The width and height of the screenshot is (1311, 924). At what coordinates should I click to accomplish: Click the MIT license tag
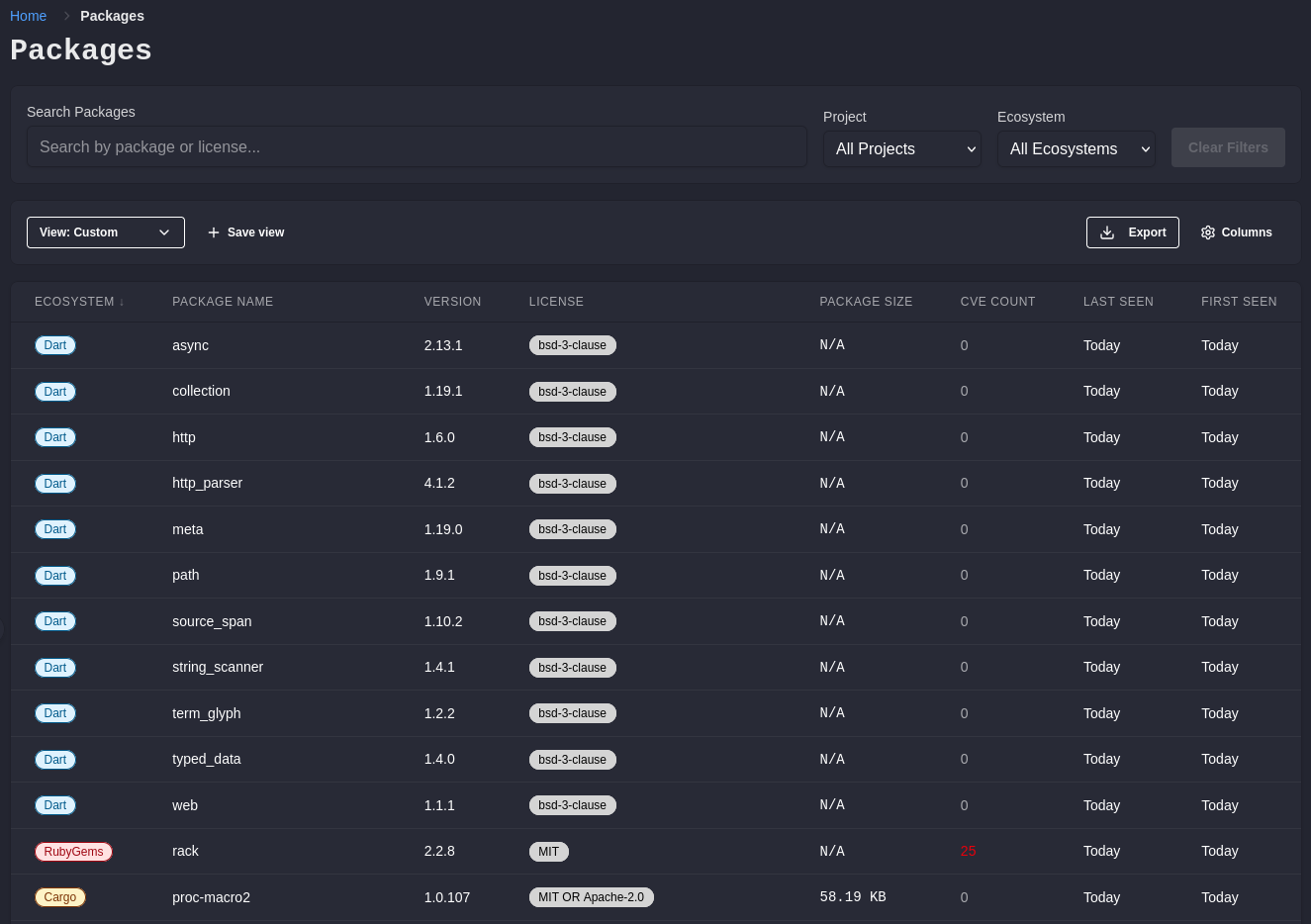tap(549, 852)
